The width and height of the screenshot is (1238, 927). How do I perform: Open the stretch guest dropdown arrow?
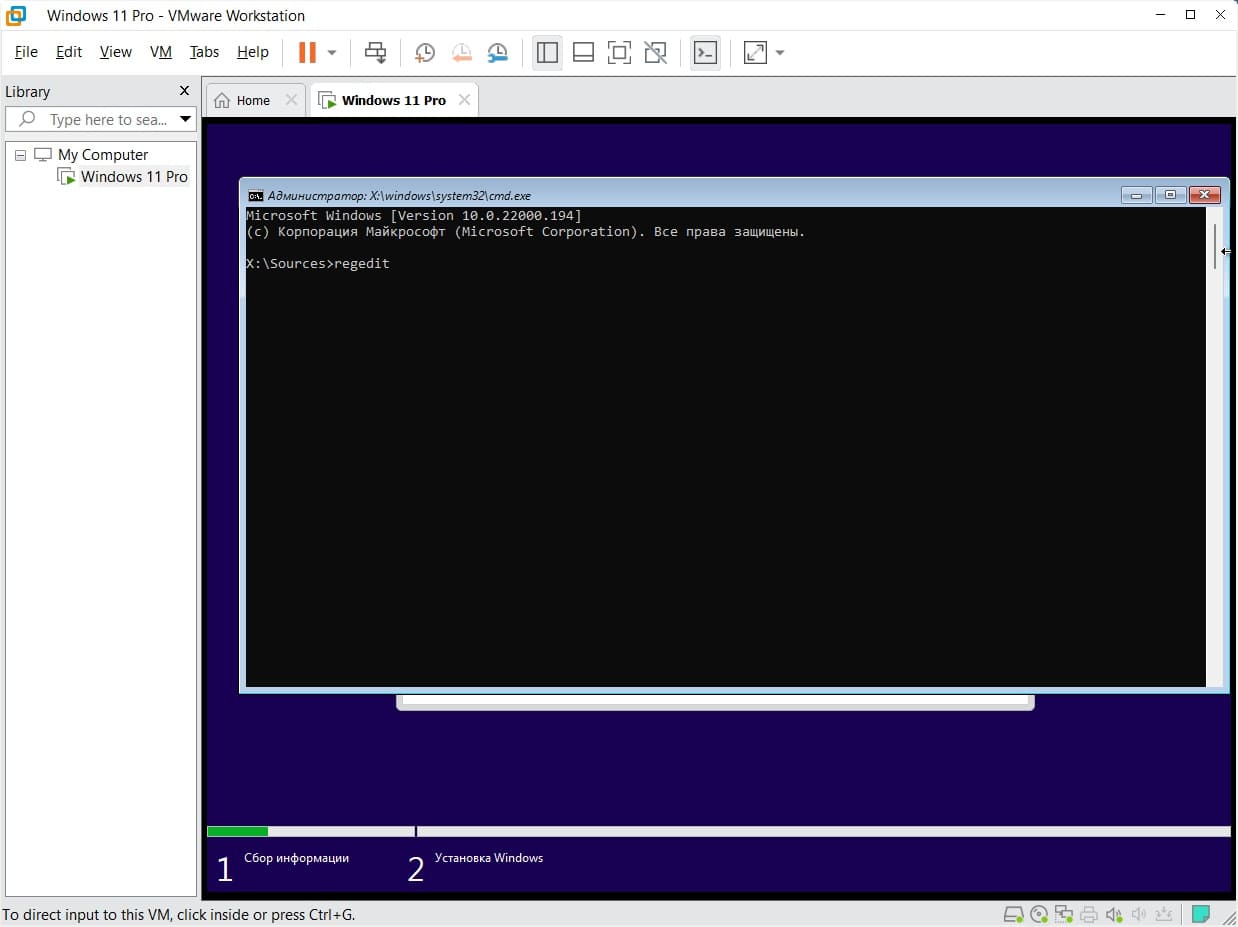[x=780, y=52]
